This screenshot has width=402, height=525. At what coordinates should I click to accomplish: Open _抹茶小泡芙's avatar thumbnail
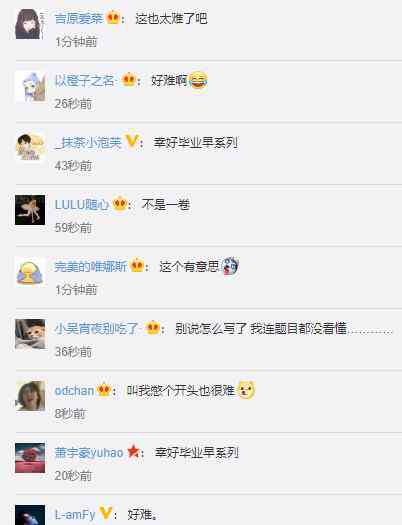30,148
